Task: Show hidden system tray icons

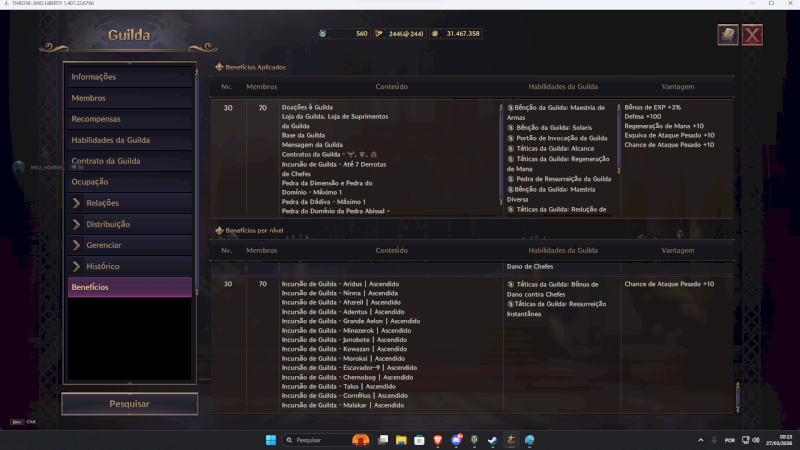Action: 701,440
